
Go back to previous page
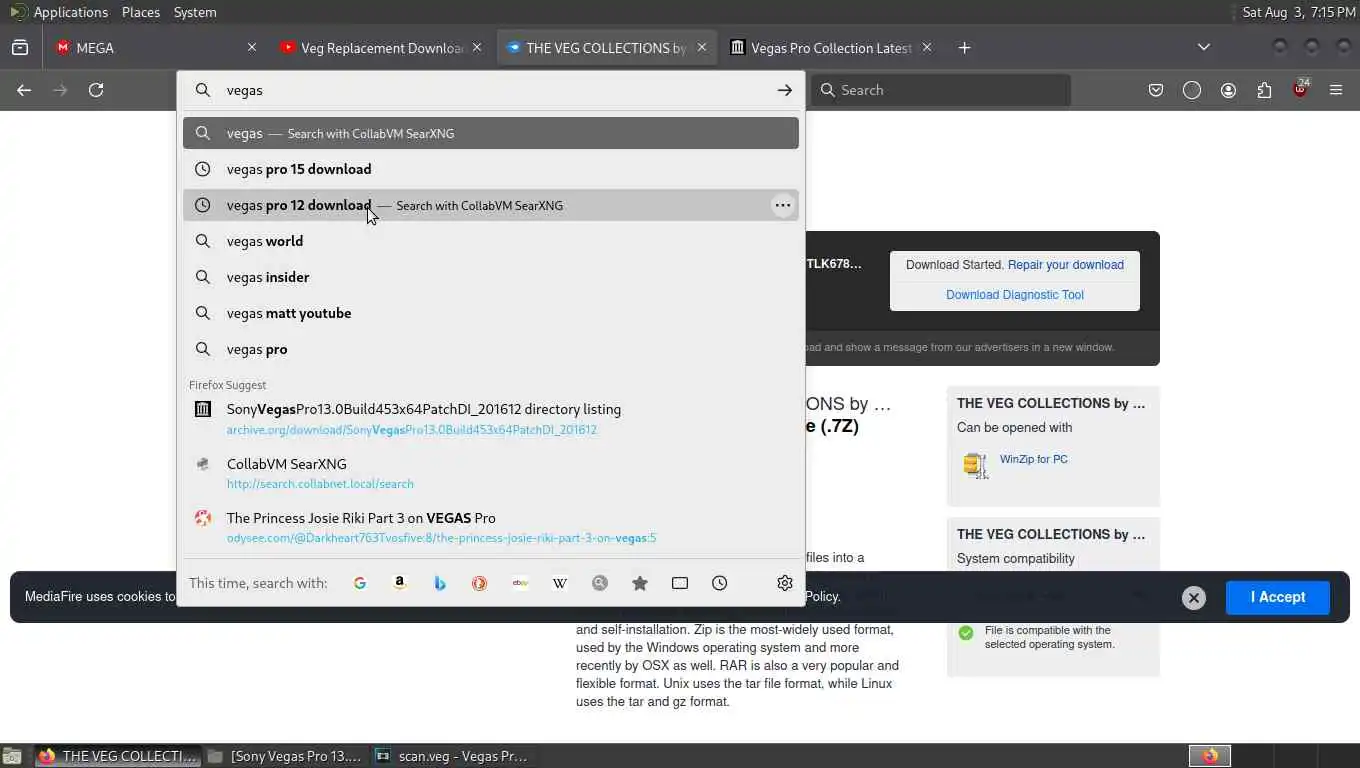tap(24, 90)
